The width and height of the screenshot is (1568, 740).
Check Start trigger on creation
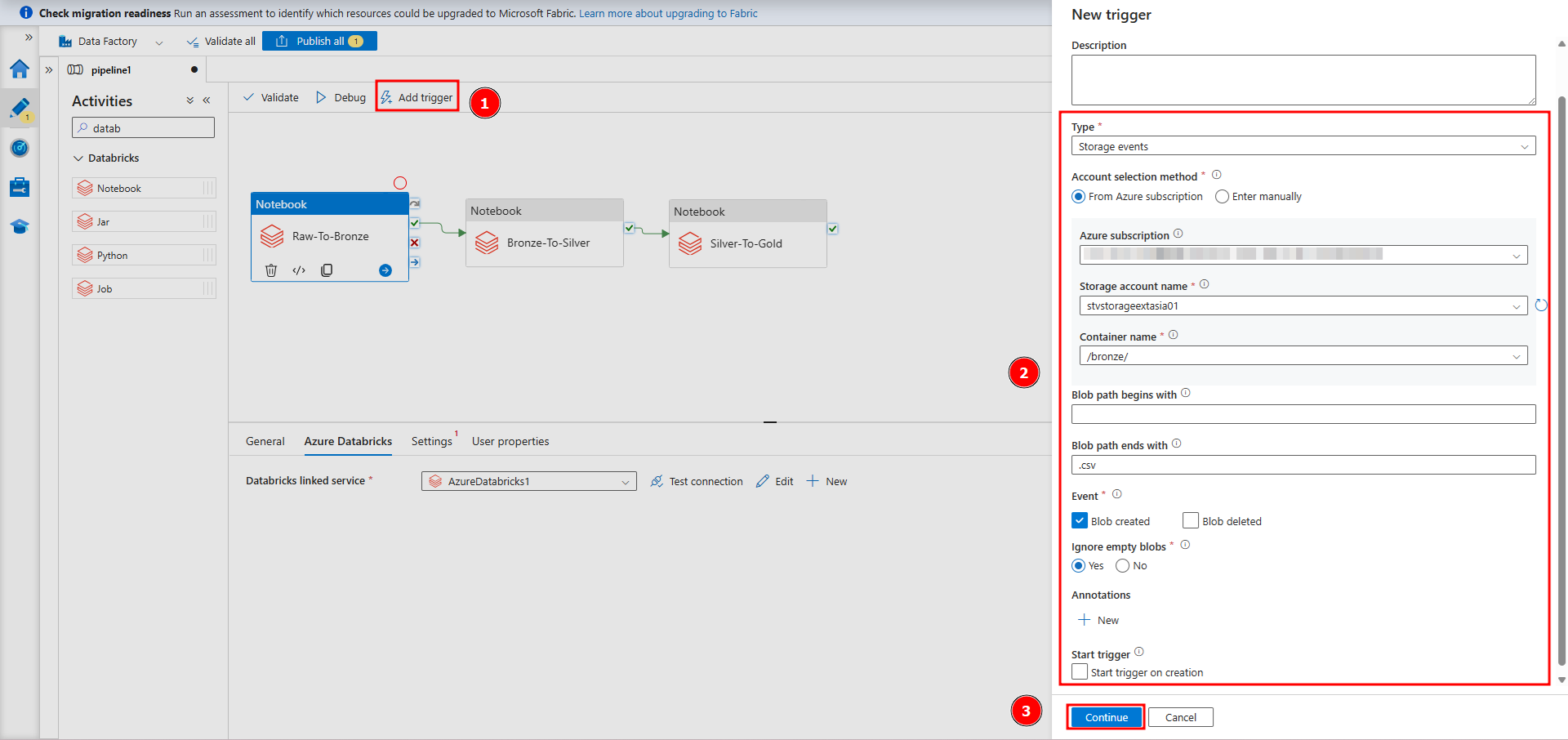(1080, 672)
